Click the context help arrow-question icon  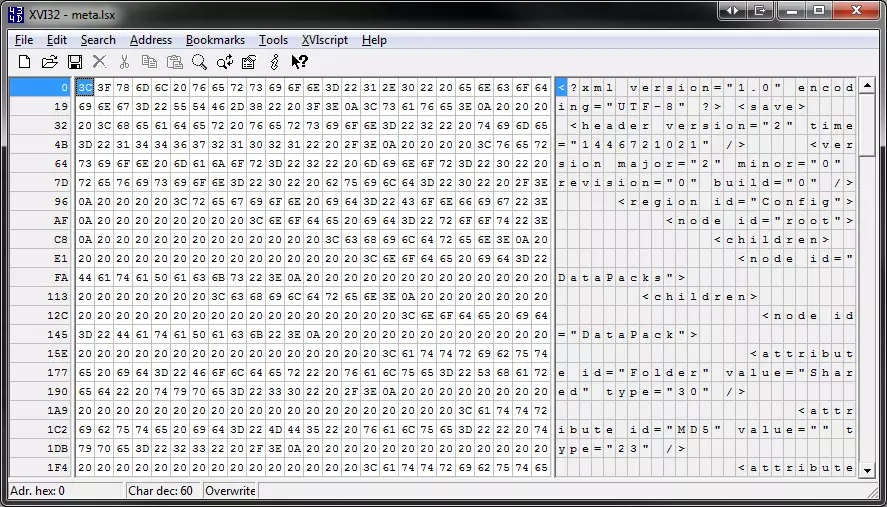click(x=299, y=62)
